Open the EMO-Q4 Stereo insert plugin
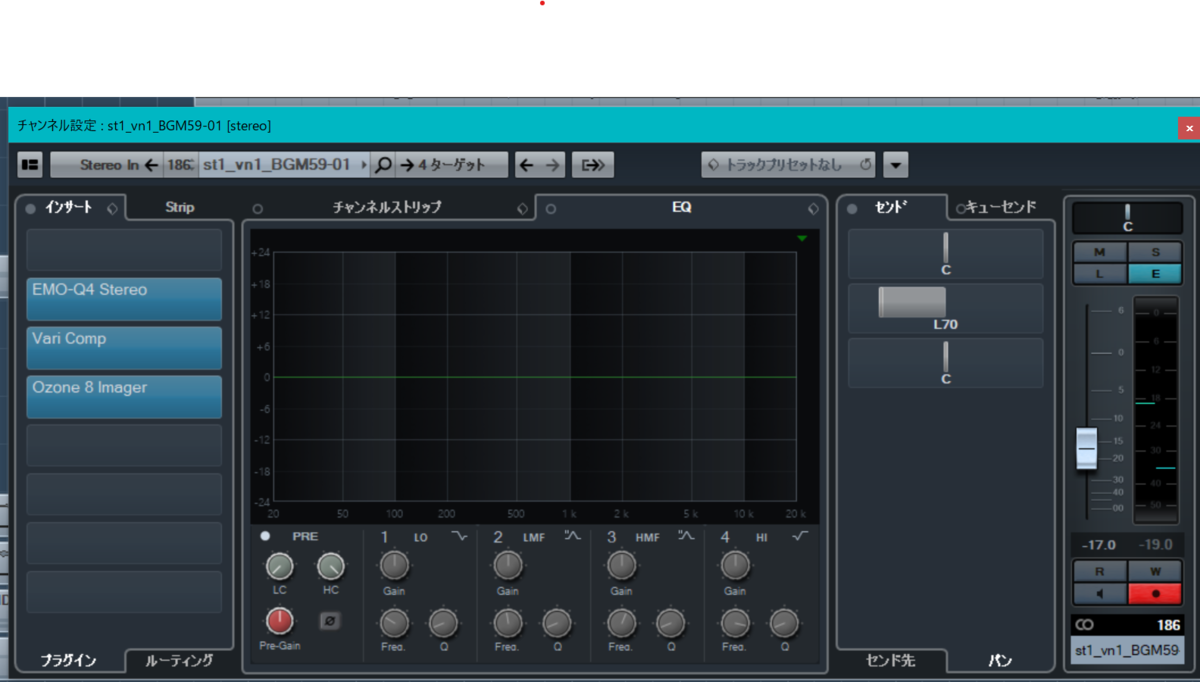The image size is (1200, 682). (x=124, y=299)
